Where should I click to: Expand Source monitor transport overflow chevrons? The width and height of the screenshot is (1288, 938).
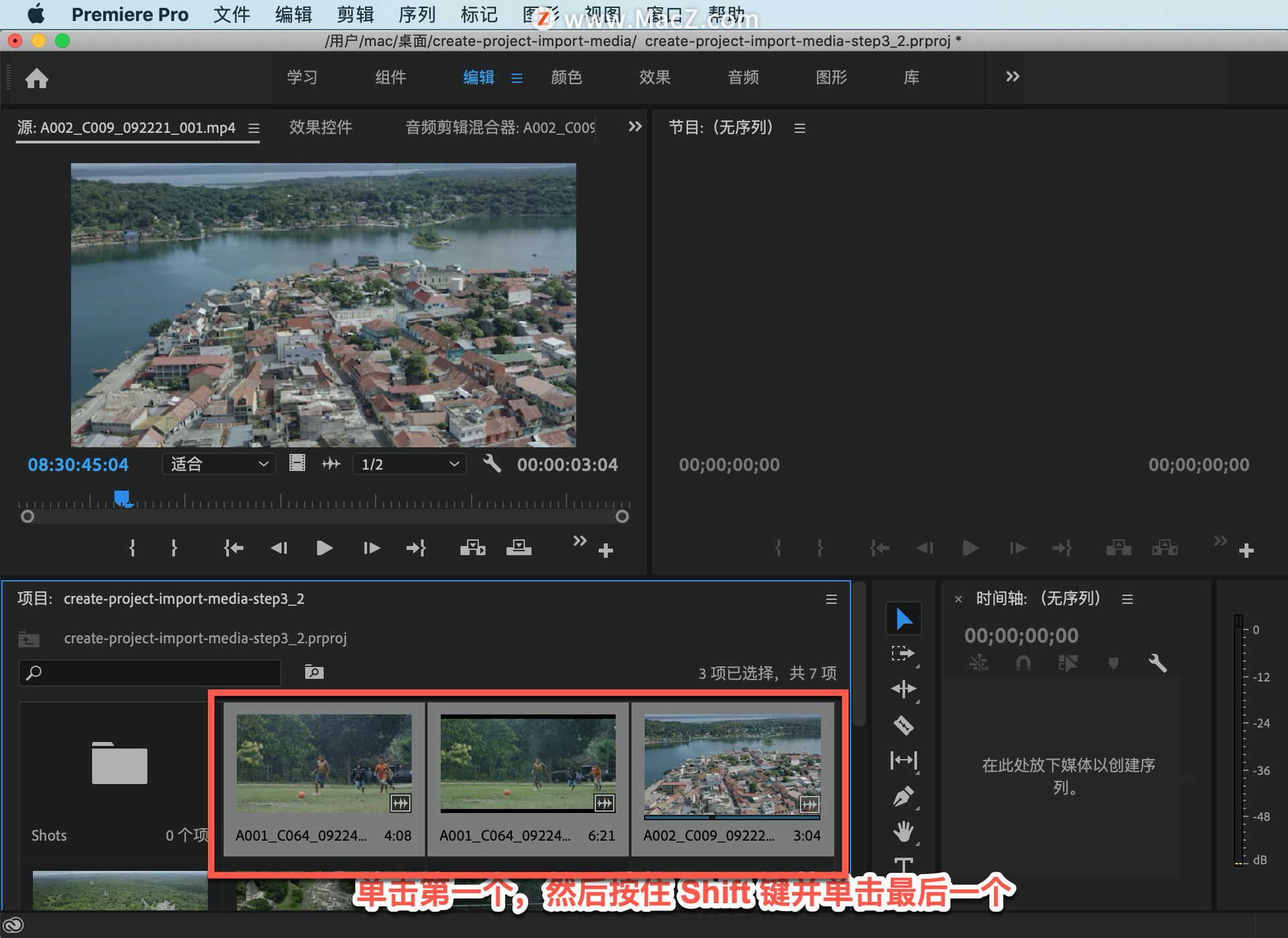coord(580,540)
